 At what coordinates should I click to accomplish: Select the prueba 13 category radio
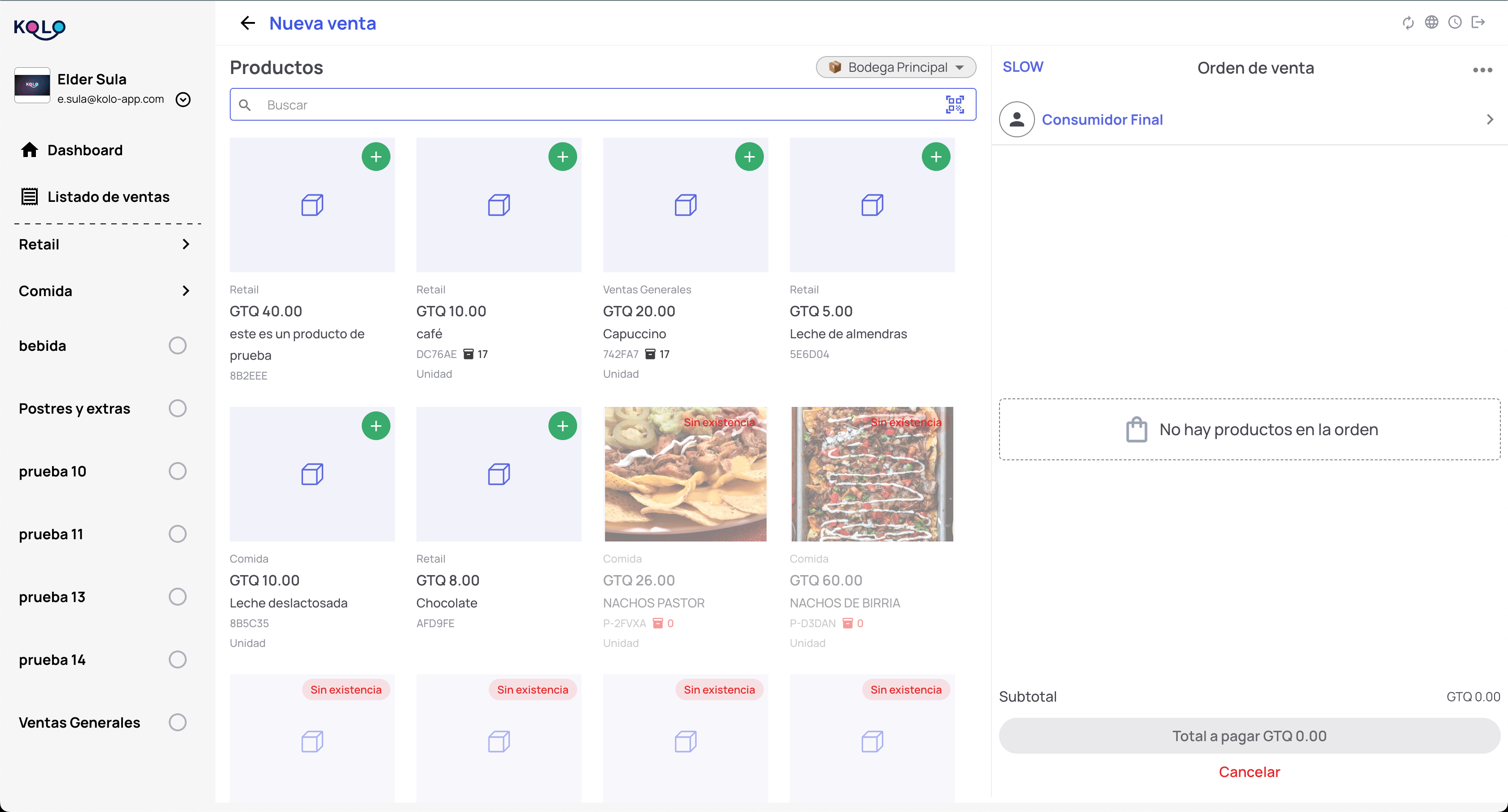(x=177, y=597)
